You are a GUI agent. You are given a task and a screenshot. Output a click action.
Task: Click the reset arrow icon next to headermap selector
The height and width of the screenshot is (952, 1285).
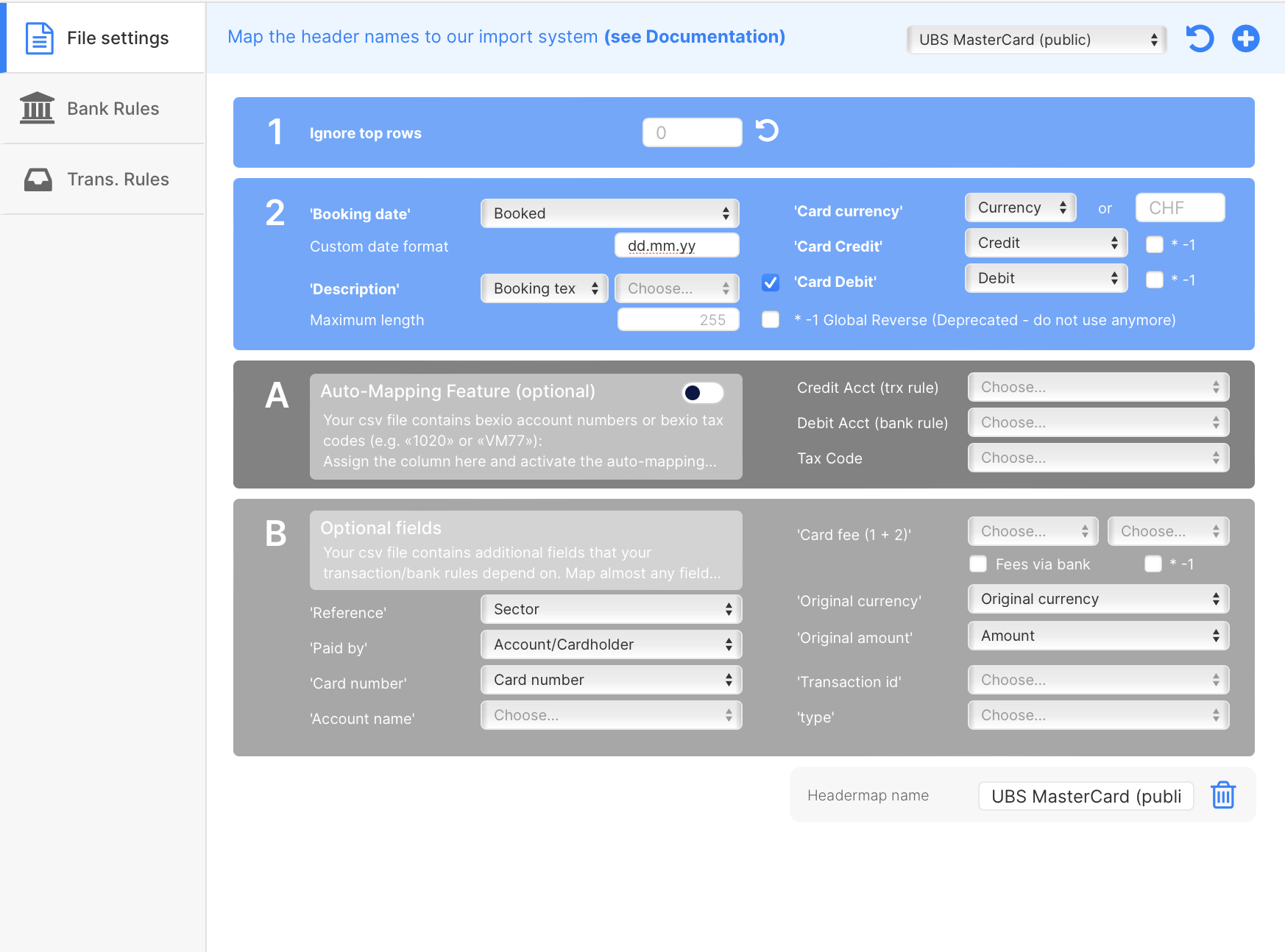click(1199, 39)
